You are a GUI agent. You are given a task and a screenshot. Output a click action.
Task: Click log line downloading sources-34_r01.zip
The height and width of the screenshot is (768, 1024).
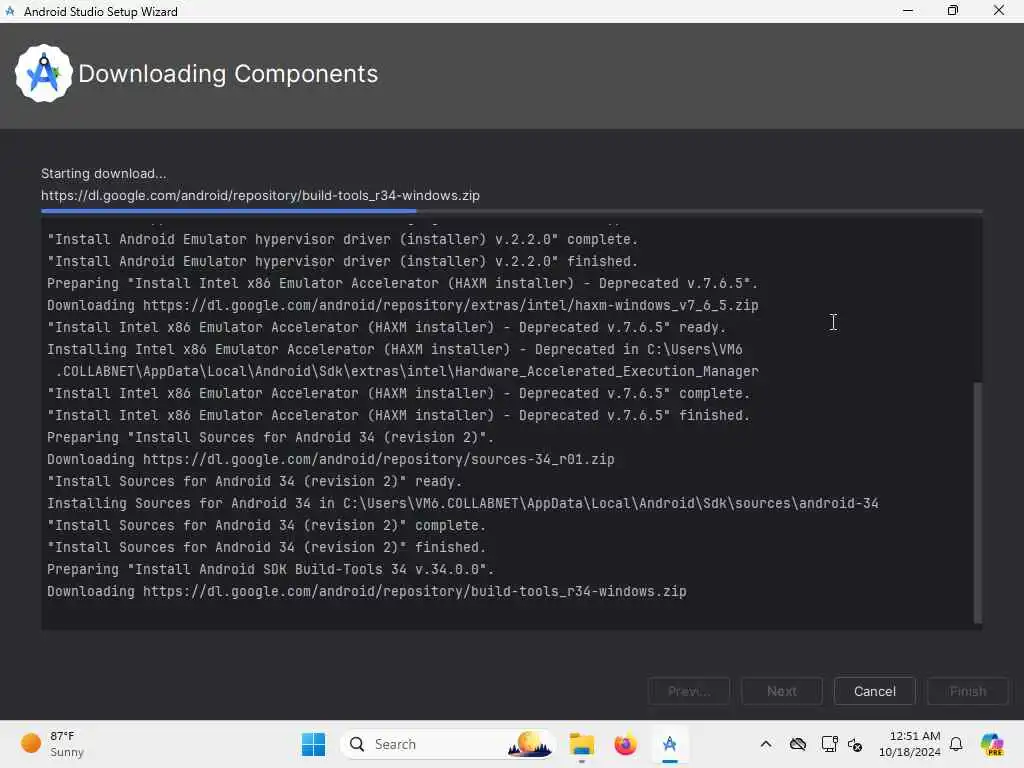coord(330,459)
